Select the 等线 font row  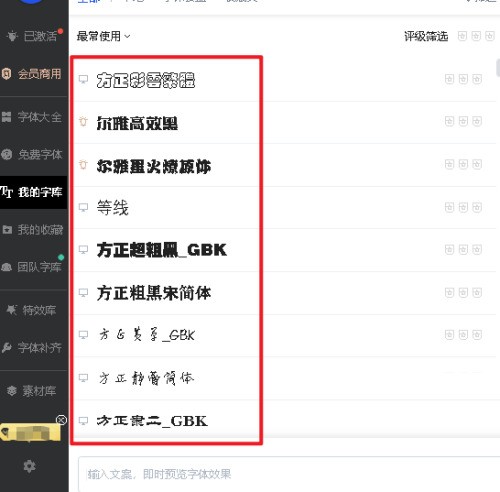coord(284,207)
